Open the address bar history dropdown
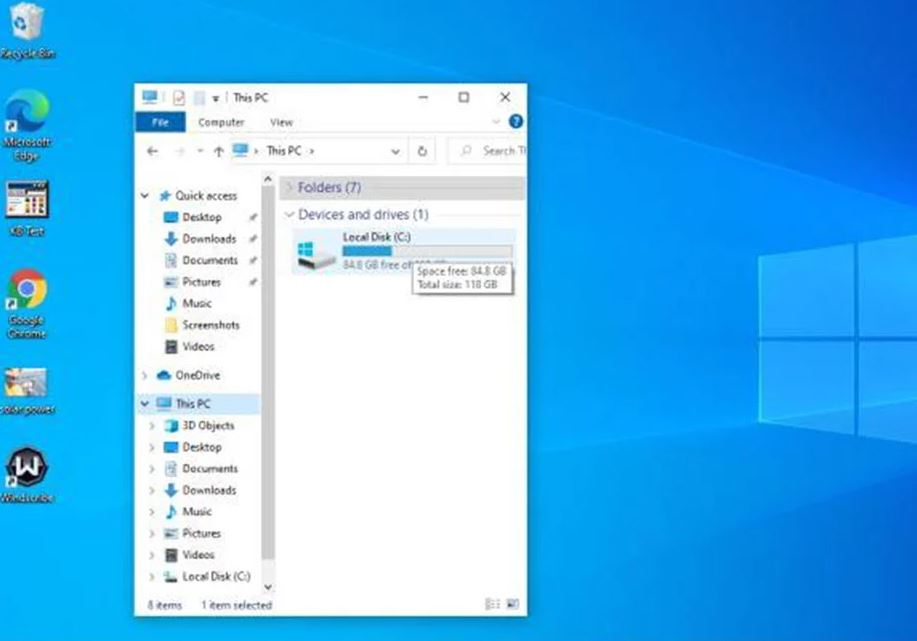 pos(396,151)
